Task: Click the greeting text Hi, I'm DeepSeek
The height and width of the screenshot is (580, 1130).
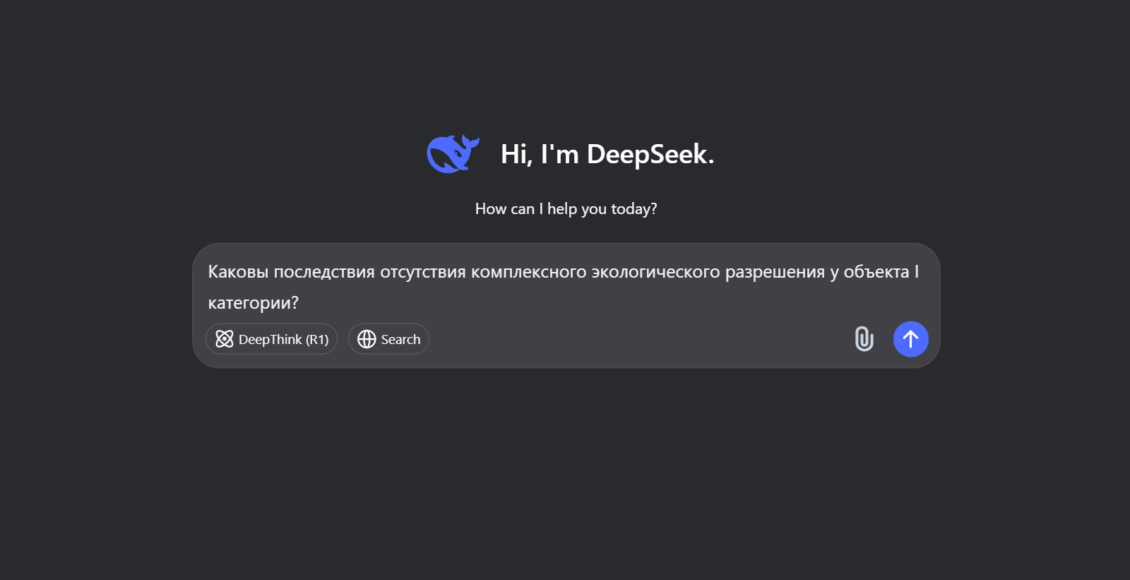Action: 607,154
